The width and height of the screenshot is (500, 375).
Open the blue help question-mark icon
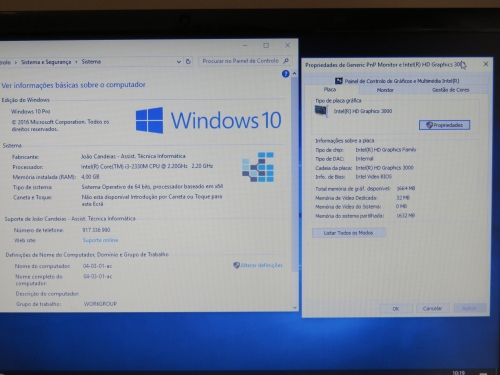(x=286, y=74)
